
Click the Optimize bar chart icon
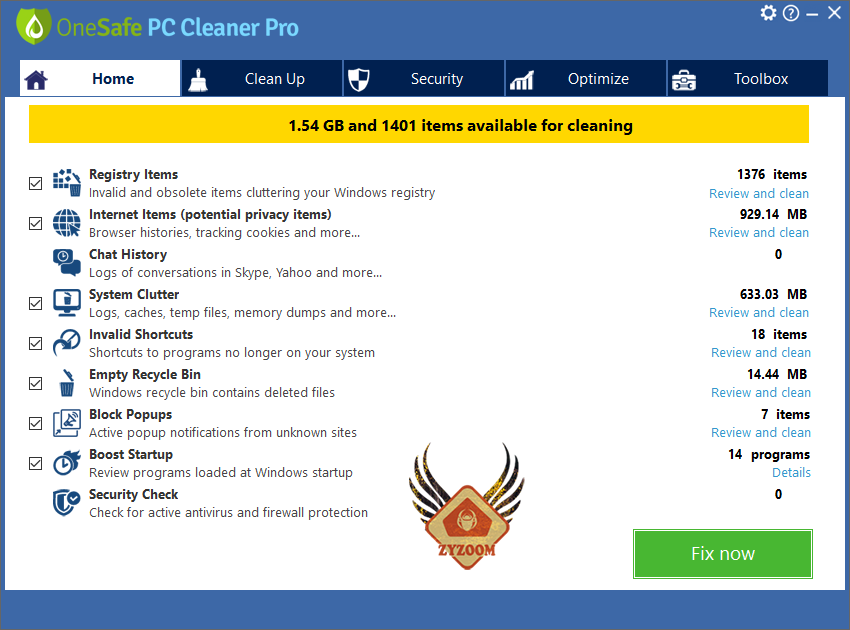(521, 80)
